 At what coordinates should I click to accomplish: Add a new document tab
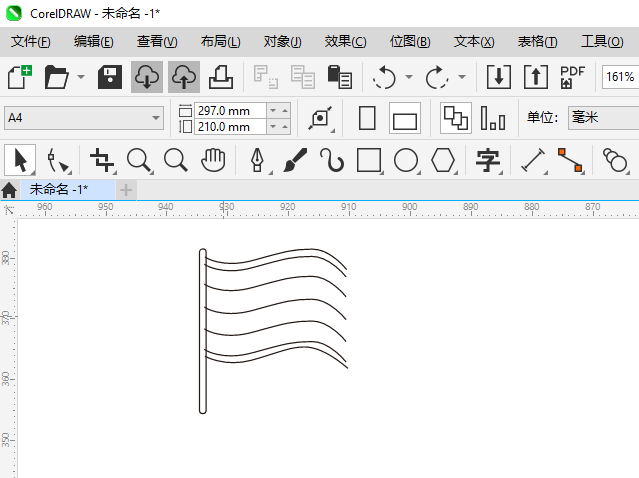(126, 190)
